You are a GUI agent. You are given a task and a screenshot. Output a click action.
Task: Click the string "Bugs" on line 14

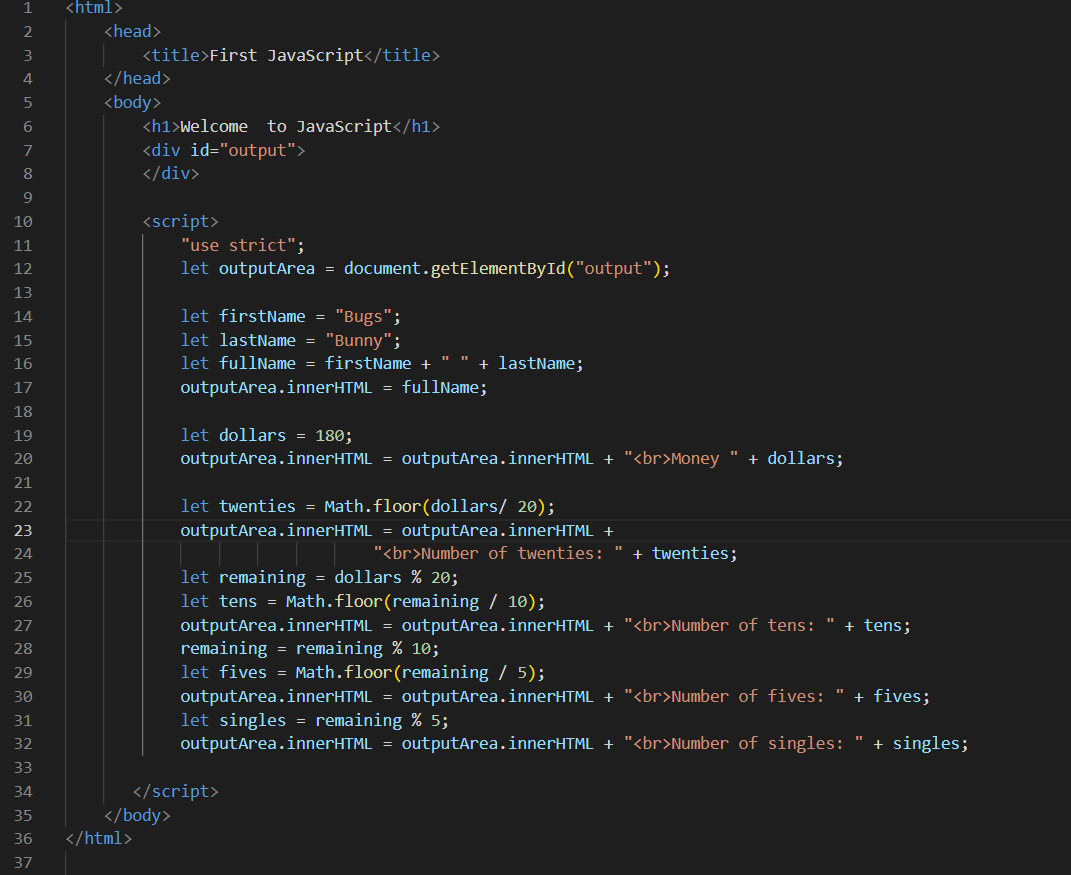[368, 316]
